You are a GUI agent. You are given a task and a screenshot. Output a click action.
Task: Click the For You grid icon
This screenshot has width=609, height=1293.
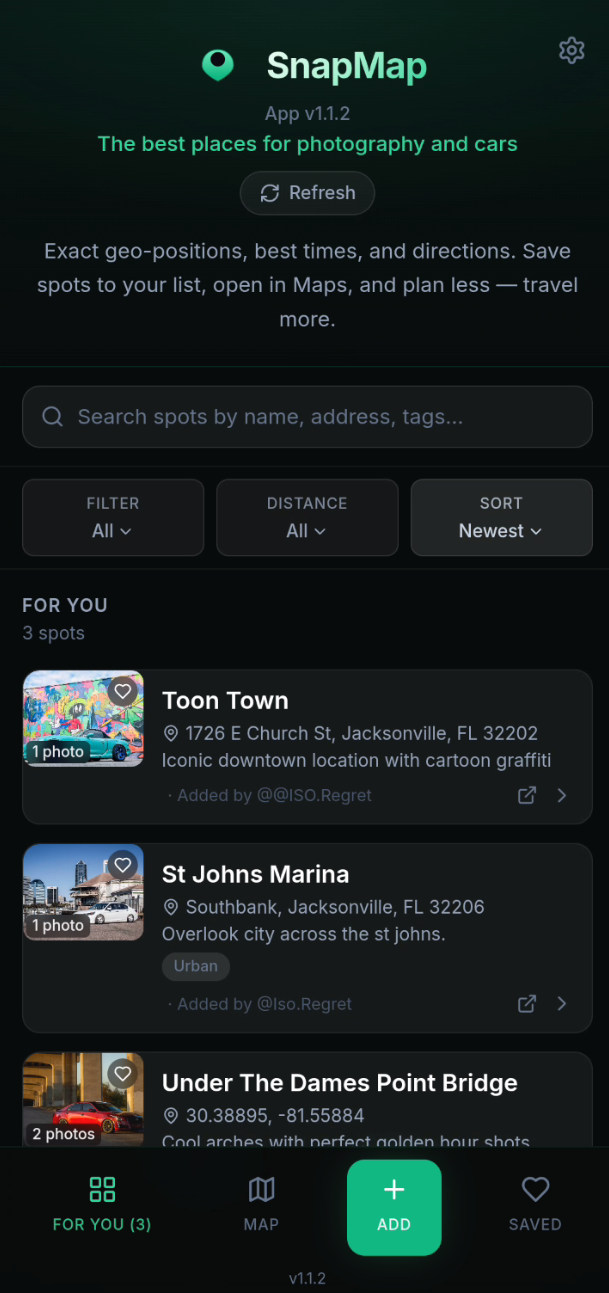[101, 1190]
